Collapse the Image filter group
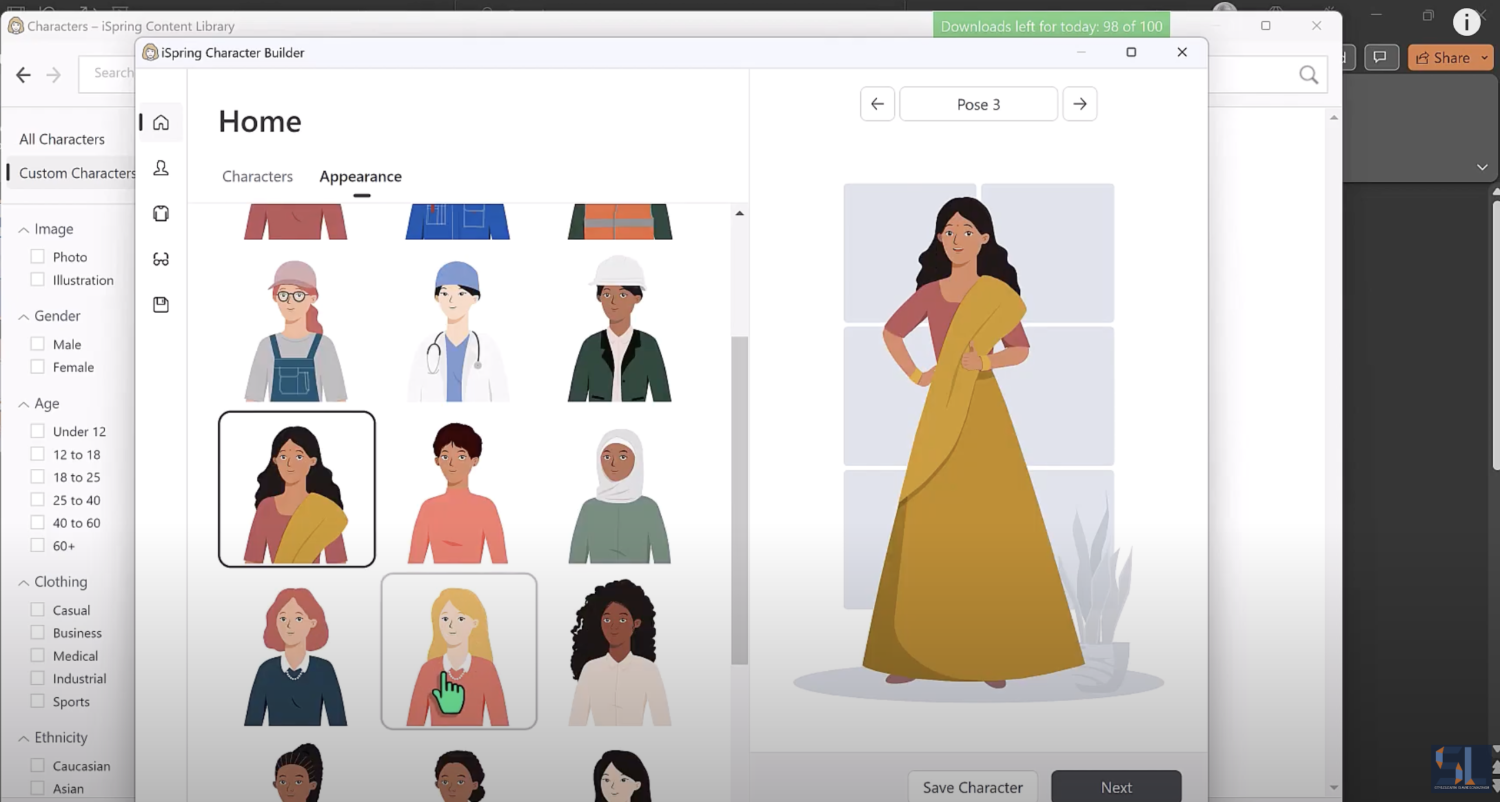This screenshot has width=1500, height=802. pos(23,230)
